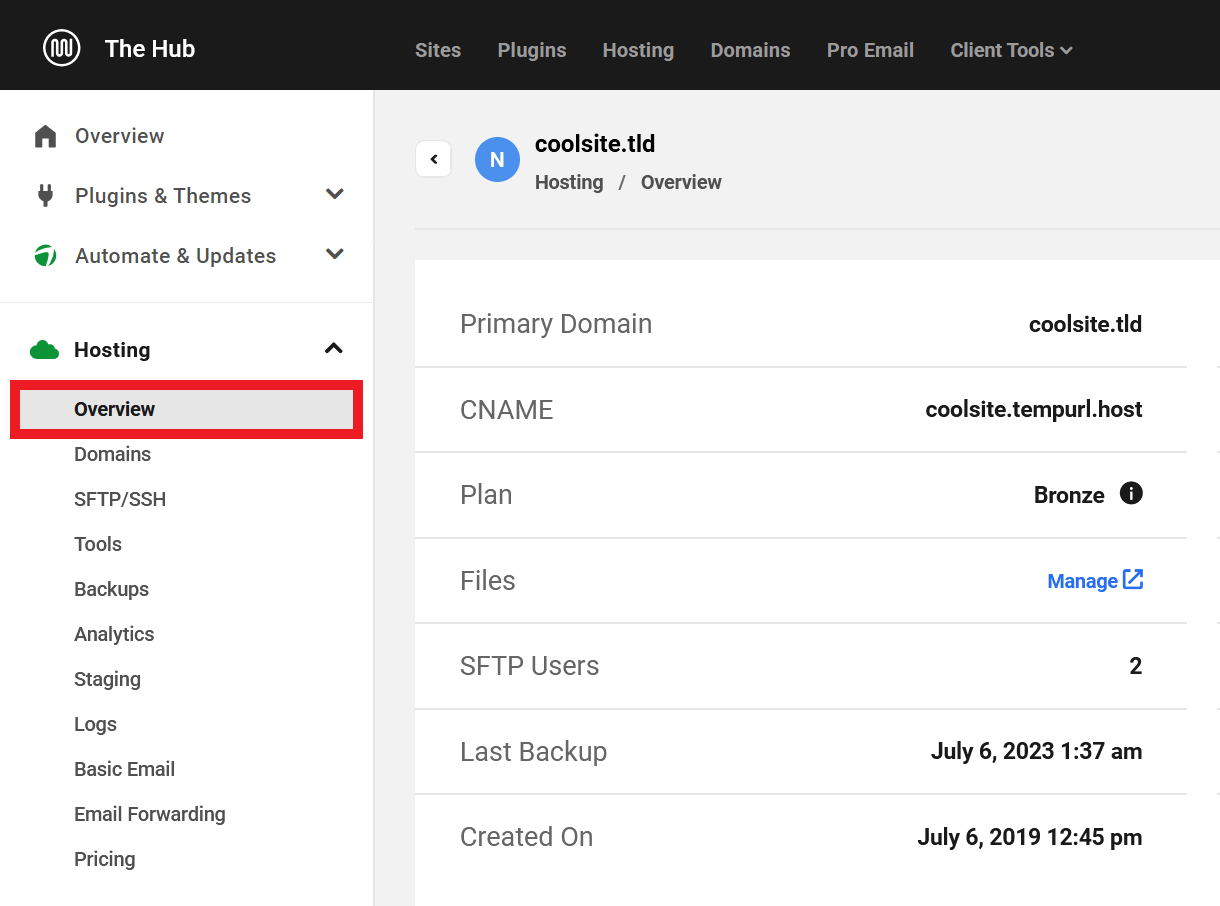Screen dimensions: 1220x906
Task: Click the Plugins & Themes plug icon
Action: pyautogui.click(x=45, y=196)
